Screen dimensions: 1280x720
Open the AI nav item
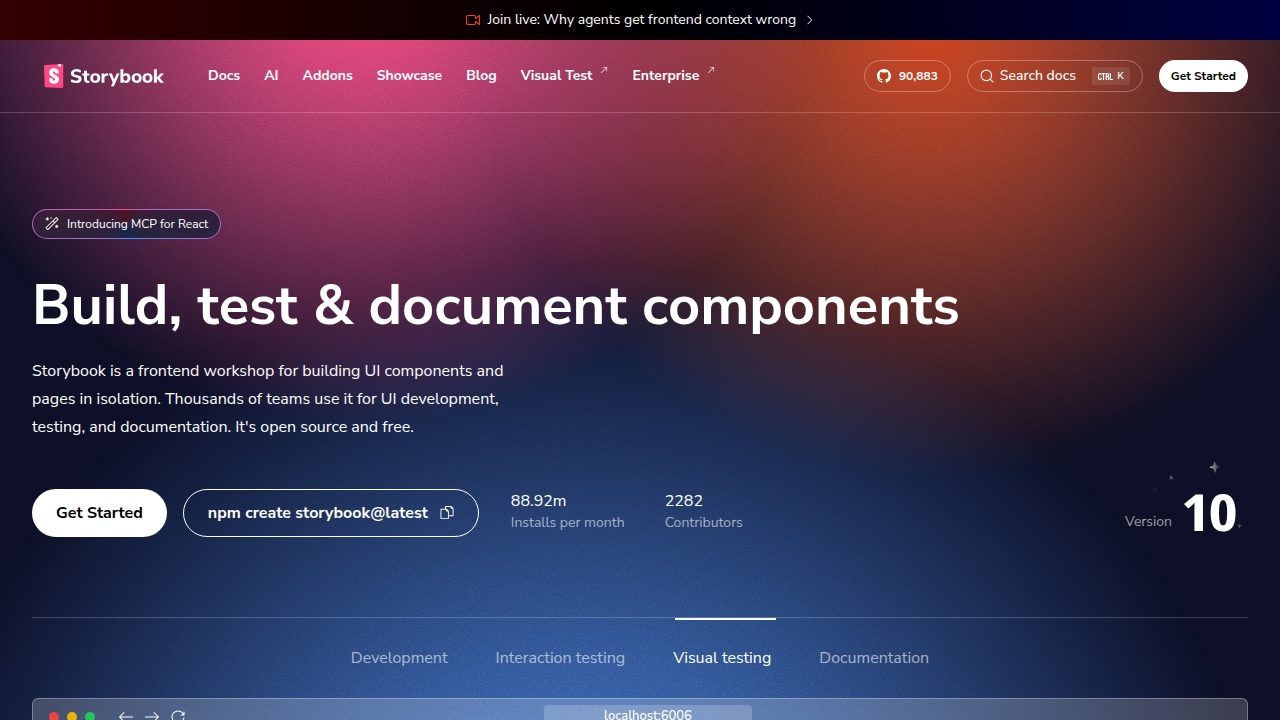pyautogui.click(x=271, y=76)
